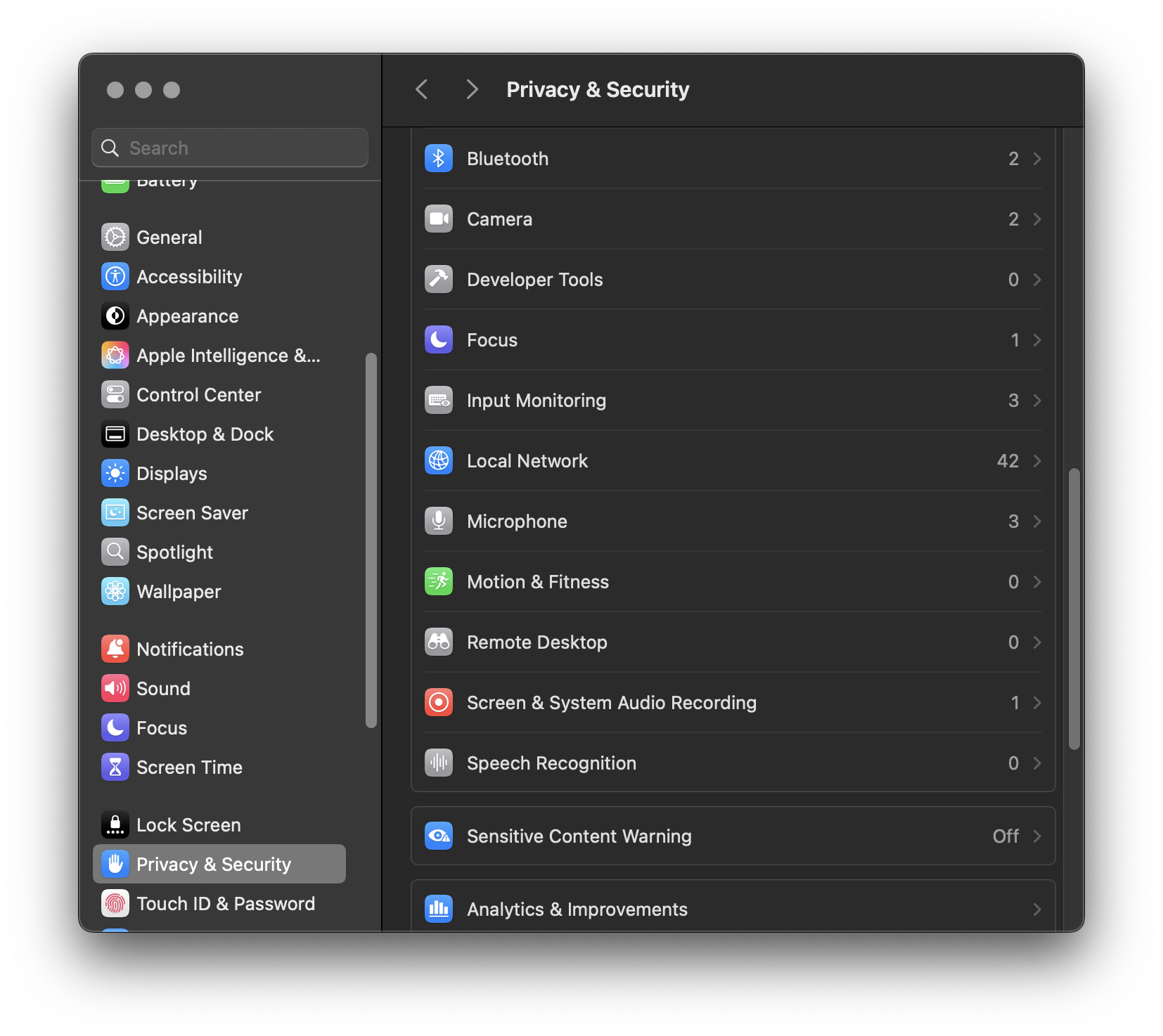
Task: Click the Spotlight magnifier icon in sidebar
Action: point(115,552)
